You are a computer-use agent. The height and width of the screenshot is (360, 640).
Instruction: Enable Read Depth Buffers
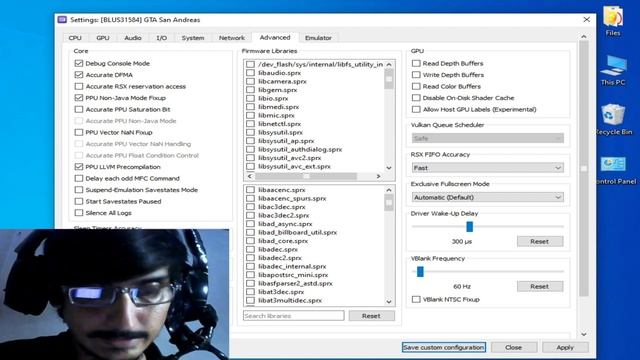pos(416,63)
